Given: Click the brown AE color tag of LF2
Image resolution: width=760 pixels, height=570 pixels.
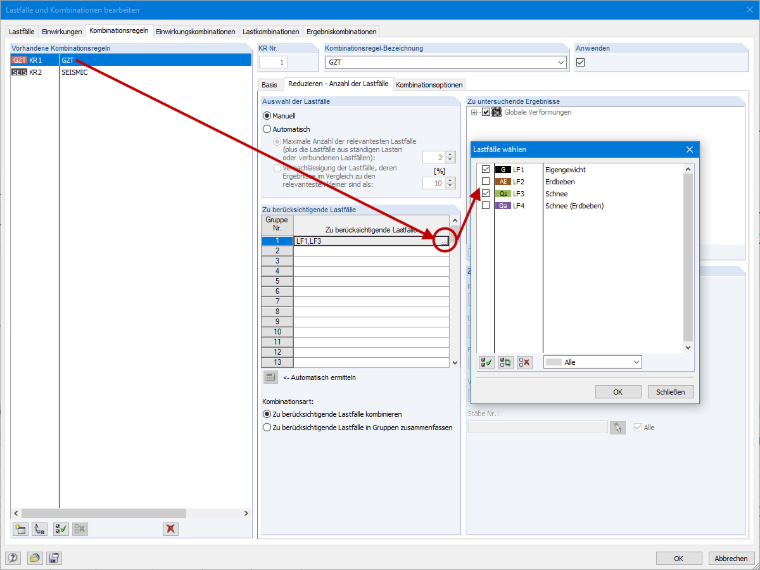Looking at the screenshot, I should 503,182.
